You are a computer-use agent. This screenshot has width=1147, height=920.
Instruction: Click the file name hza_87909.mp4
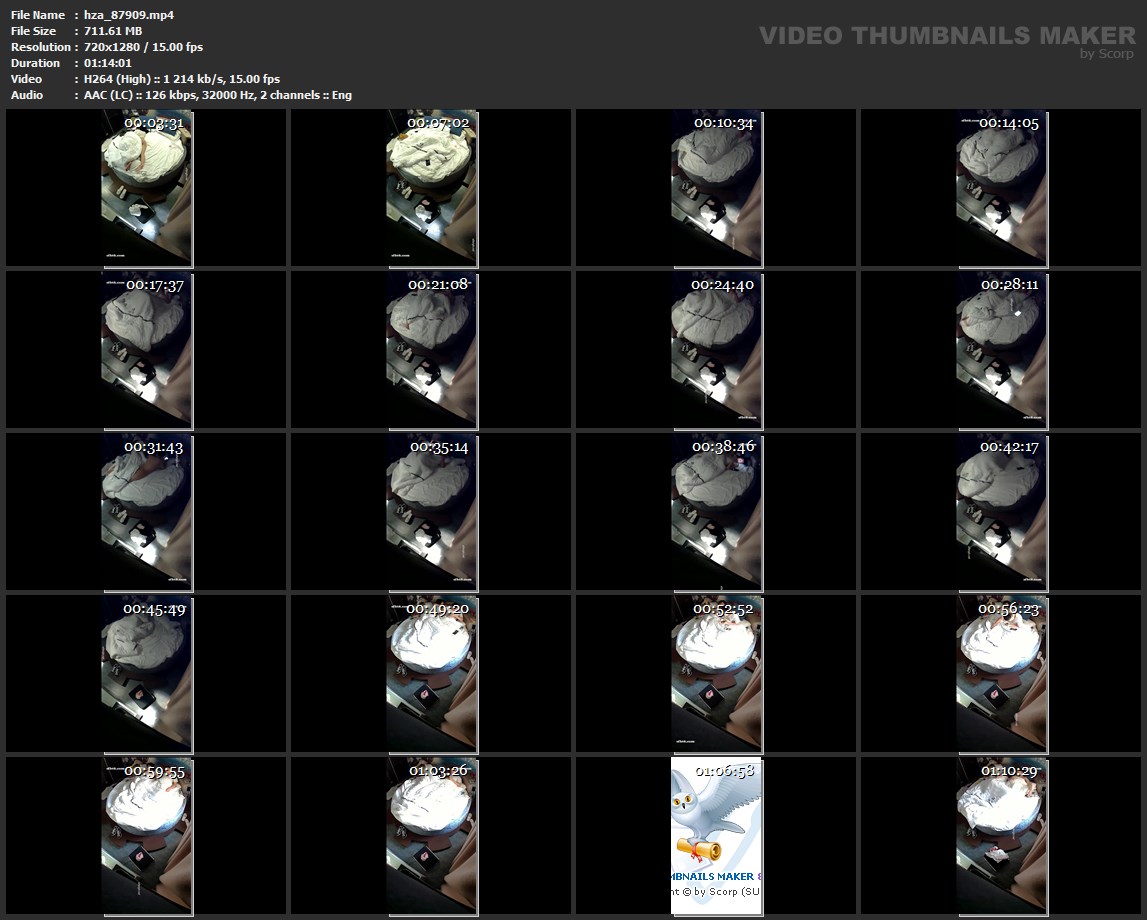[129, 15]
